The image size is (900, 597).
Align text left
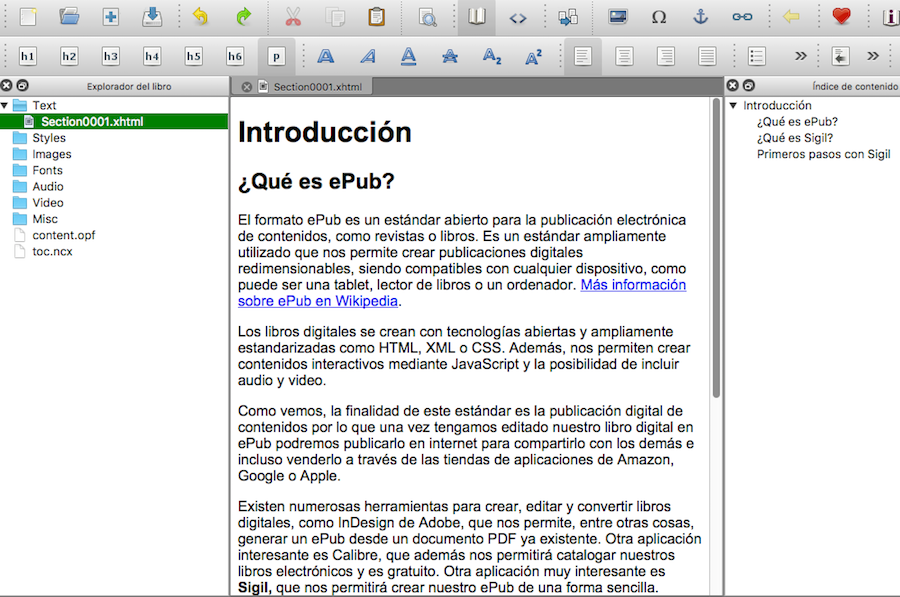pos(583,56)
